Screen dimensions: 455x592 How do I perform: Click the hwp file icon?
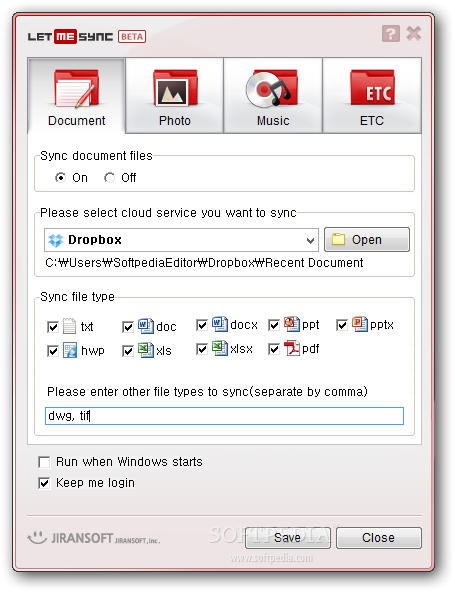[x=70, y=350]
